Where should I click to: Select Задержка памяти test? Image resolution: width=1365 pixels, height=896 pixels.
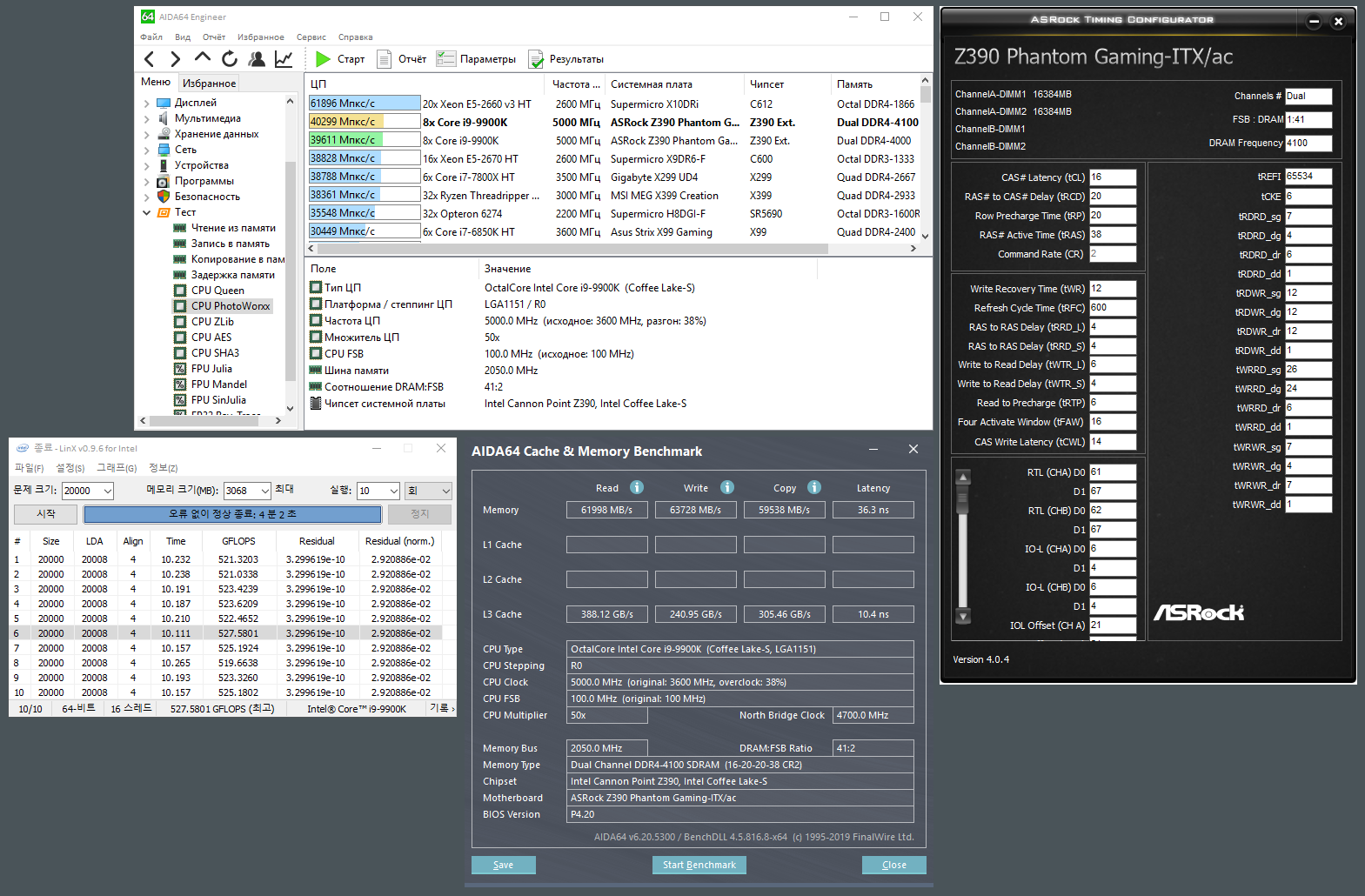point(233,275)
